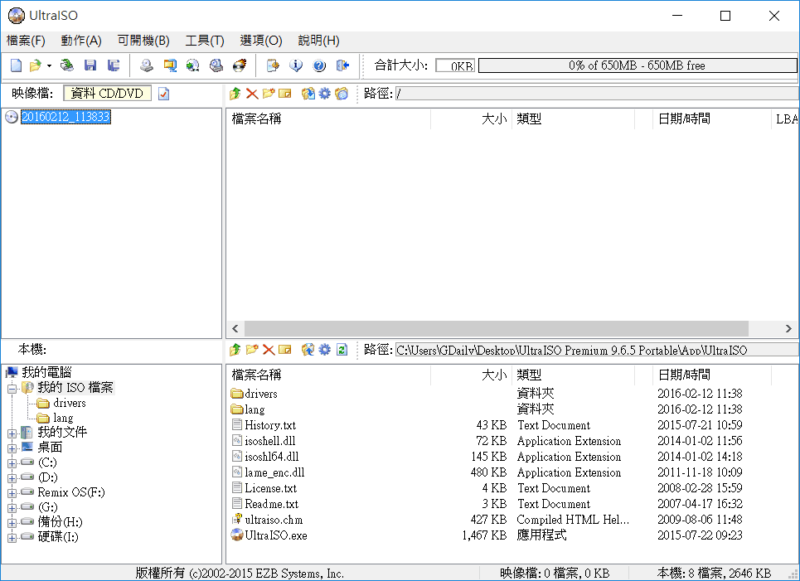The height and width of the screenshot is (581, 800).
Task: Create a new folder in the local pane toolbar
Action: [252, 349]
